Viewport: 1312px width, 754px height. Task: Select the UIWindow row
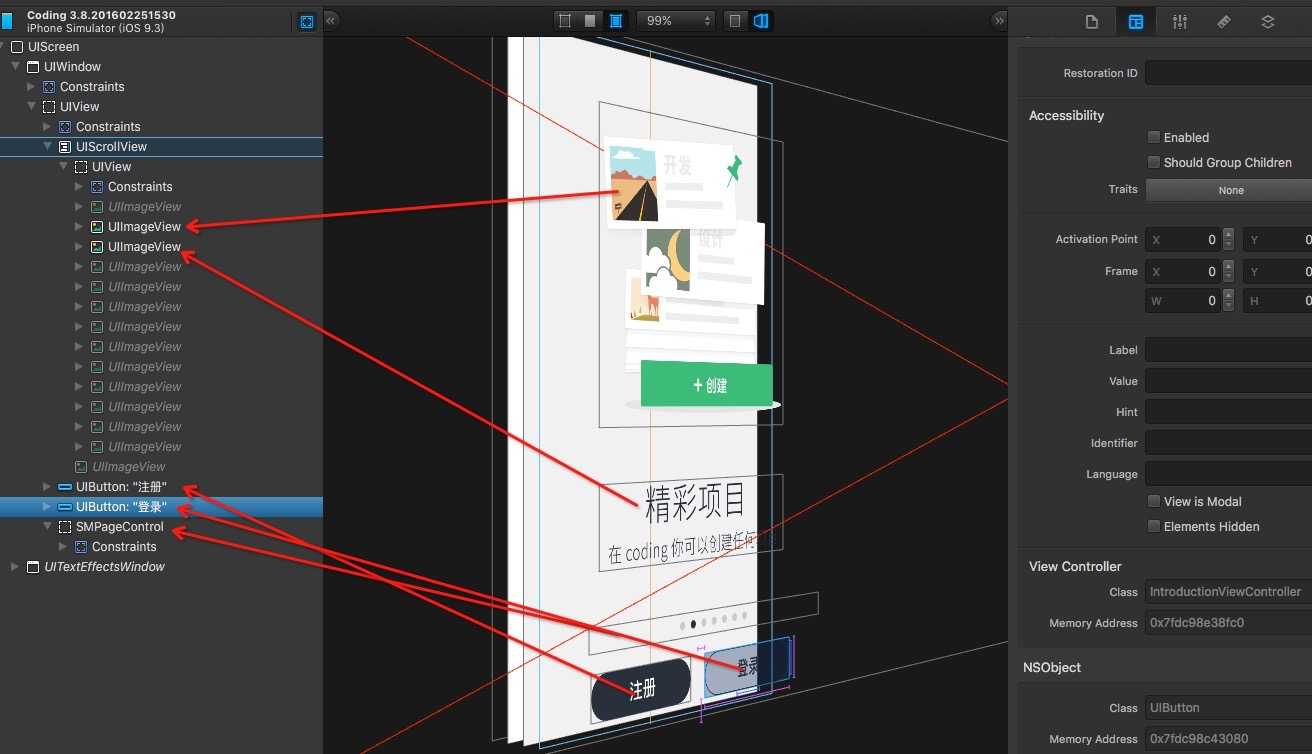click(161, 67)
